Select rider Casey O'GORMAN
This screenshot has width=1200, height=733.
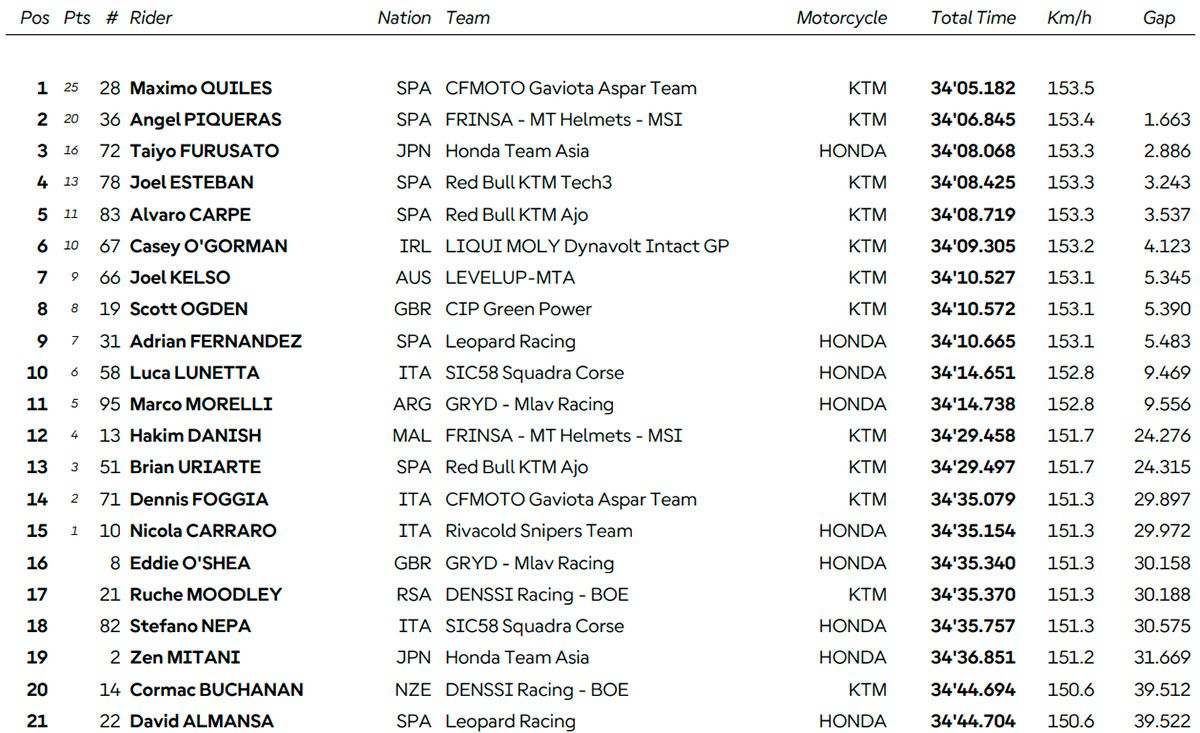(208, 246)
